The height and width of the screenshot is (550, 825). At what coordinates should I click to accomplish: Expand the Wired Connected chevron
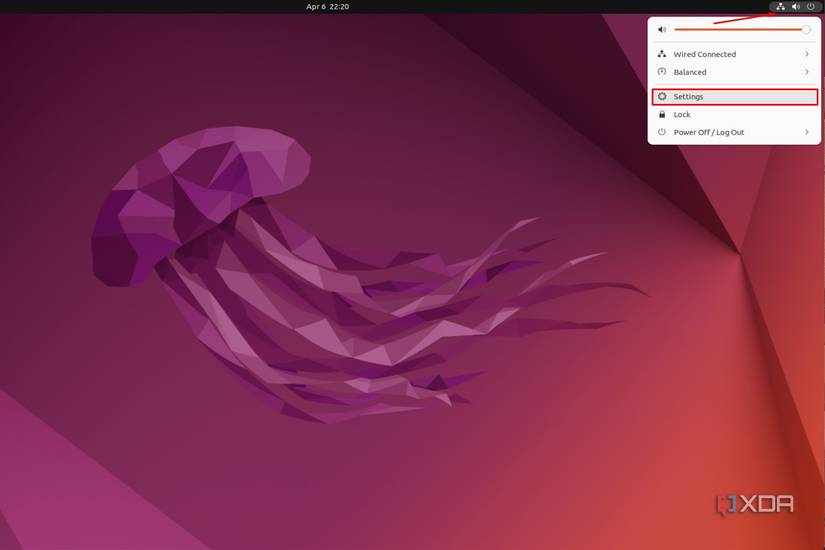[807, 54]
